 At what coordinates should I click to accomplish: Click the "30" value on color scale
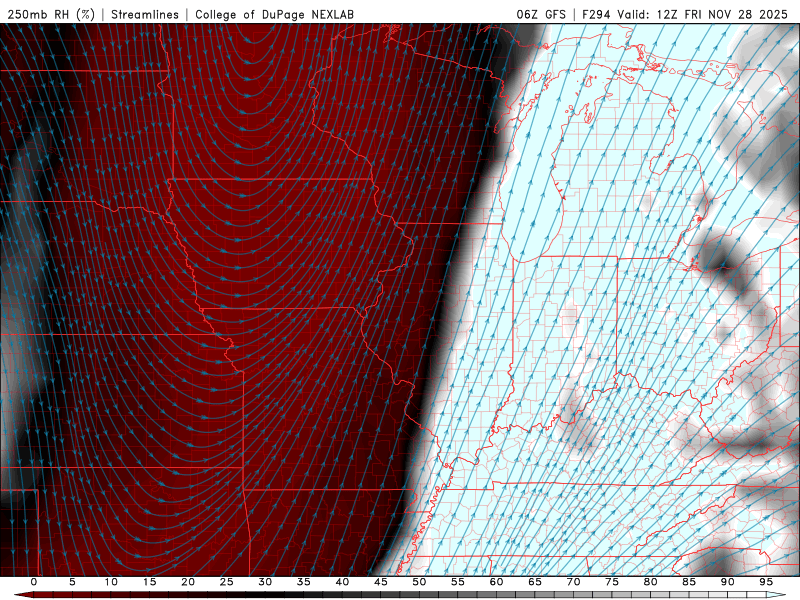point(265,582)
